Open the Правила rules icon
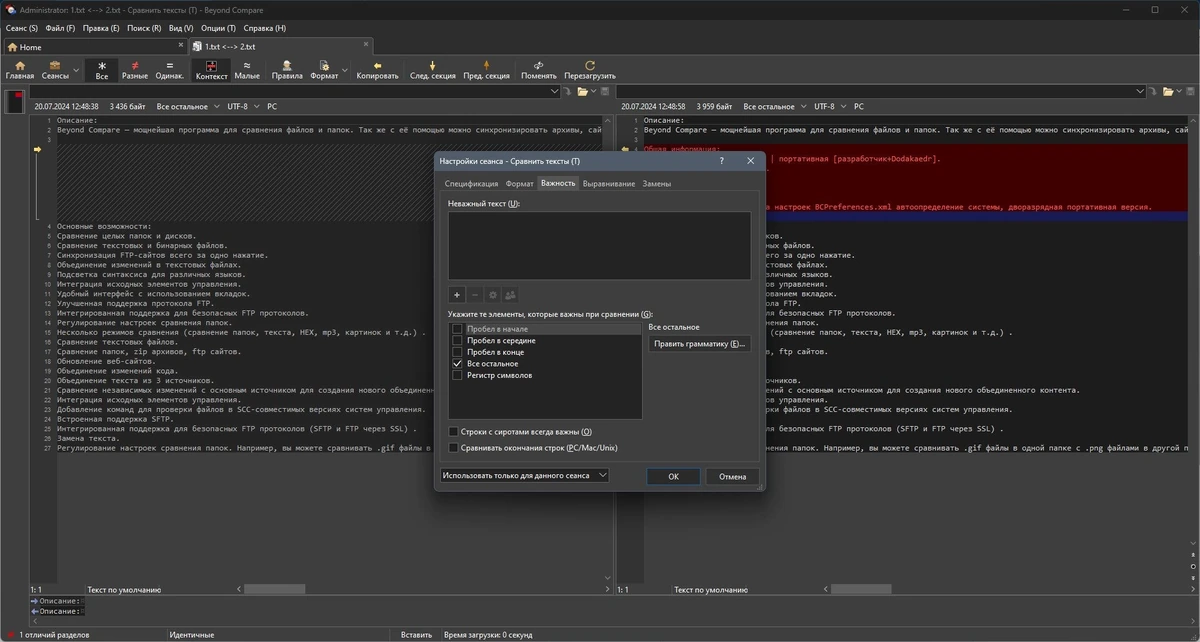Viewport: 1200px width, 642px height. pyautogui.click(x=287, y=70)
